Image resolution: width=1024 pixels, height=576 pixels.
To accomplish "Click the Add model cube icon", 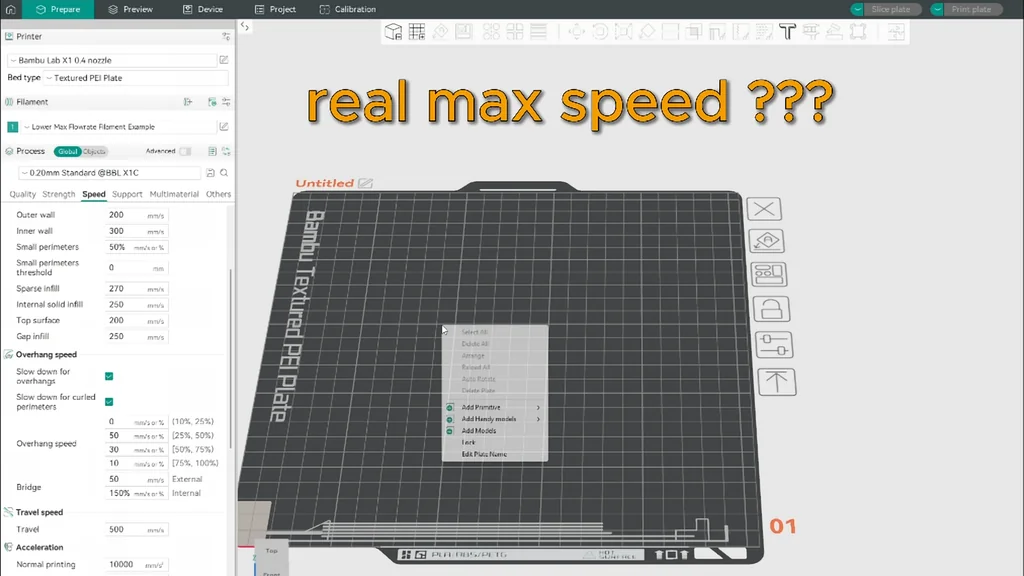I will click(x=393, y=31).
